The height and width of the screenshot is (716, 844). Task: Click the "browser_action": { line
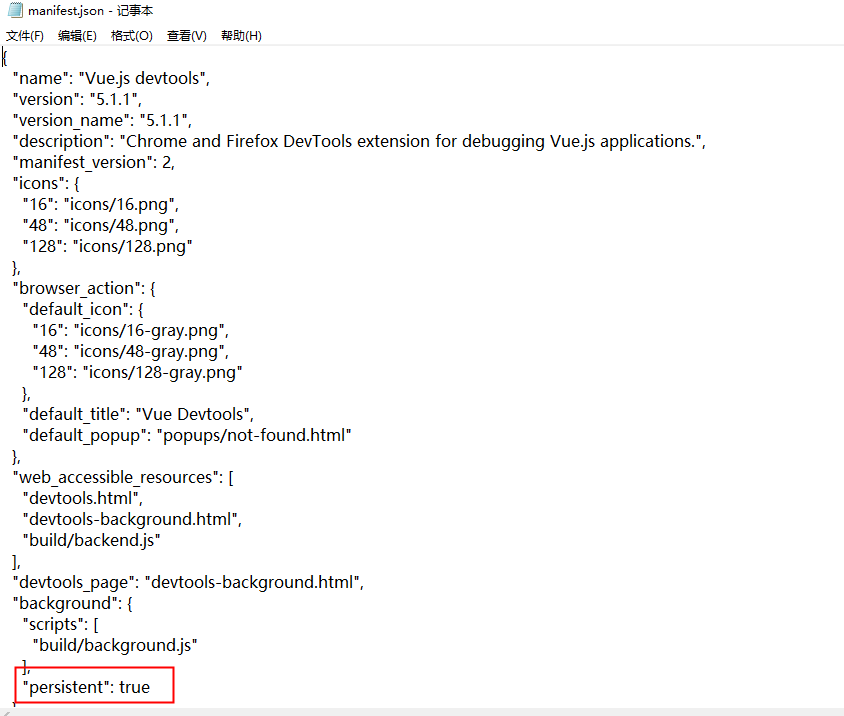[x=85, y=289]
